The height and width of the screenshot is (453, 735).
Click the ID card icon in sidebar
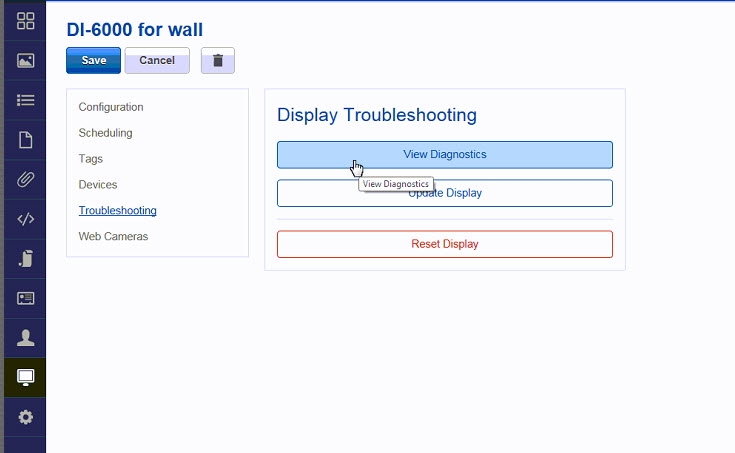(x=26, y=298)
